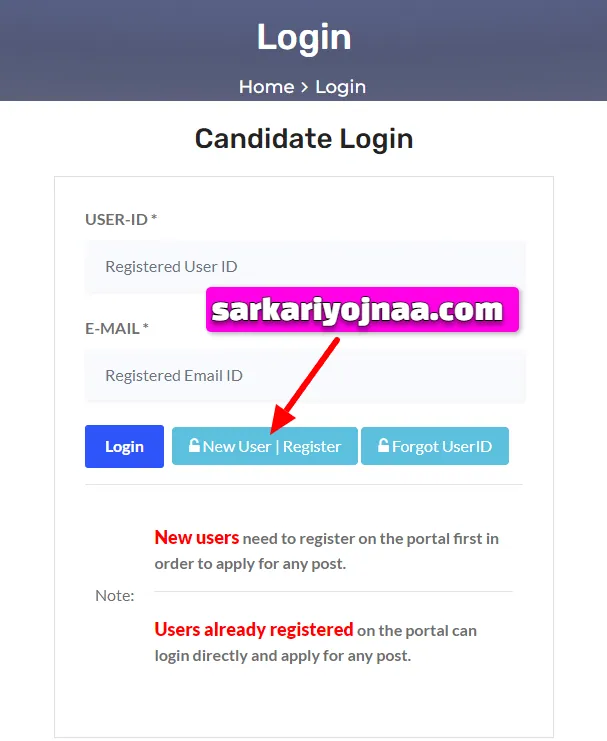Click the unlock icon on New User button
607x741 pixels.
click(x=194, y=445)
